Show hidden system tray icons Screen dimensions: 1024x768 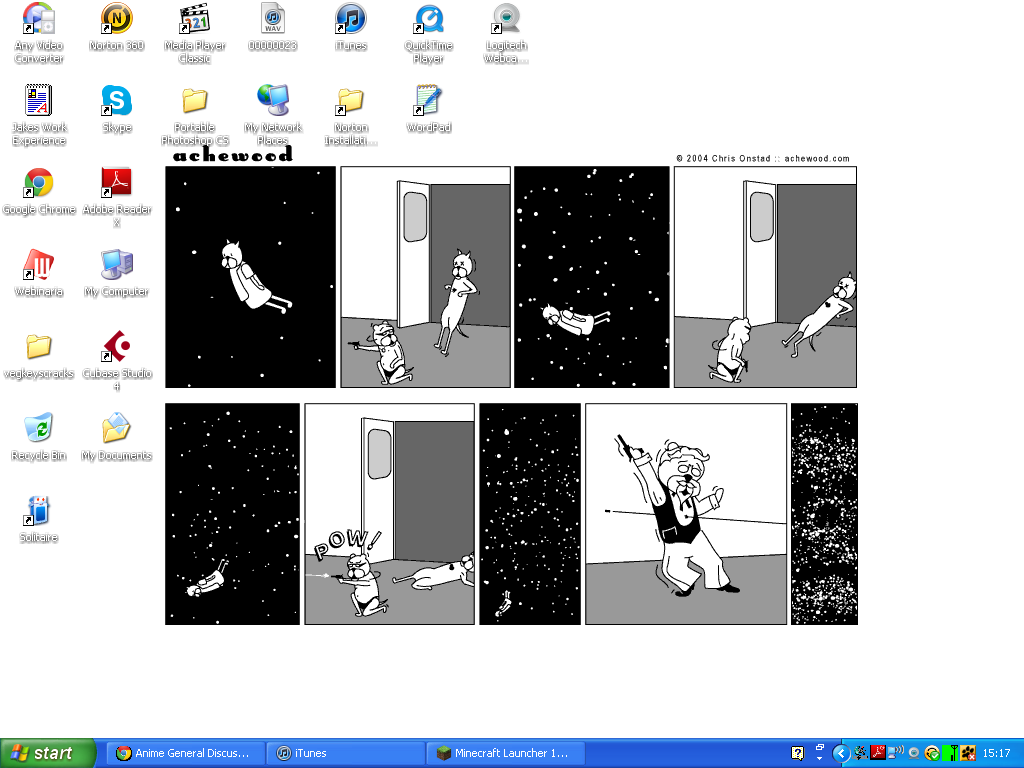841,754
